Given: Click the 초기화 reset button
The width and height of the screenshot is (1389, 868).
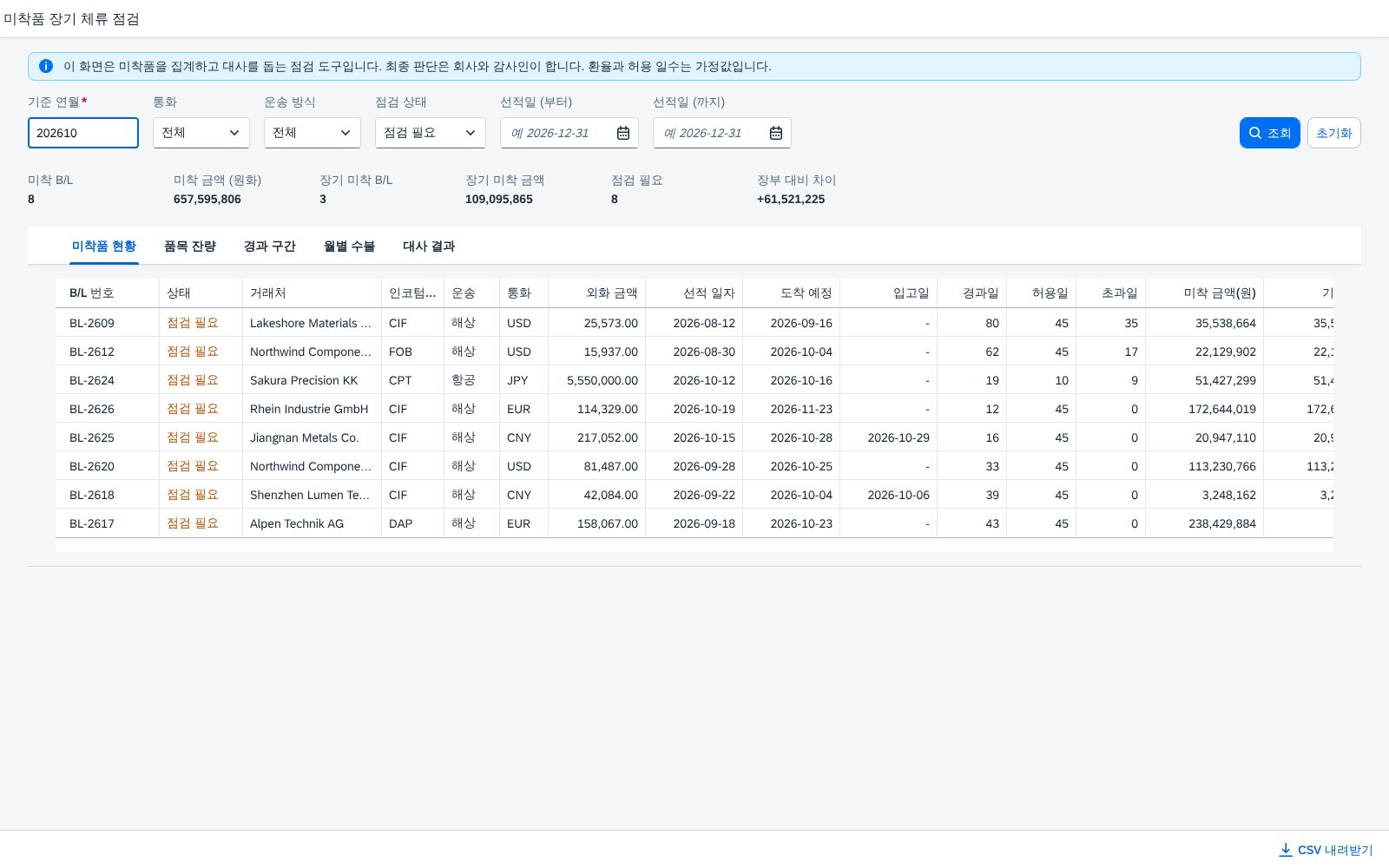Looking at the screenshot, I should coord(1333,133).
